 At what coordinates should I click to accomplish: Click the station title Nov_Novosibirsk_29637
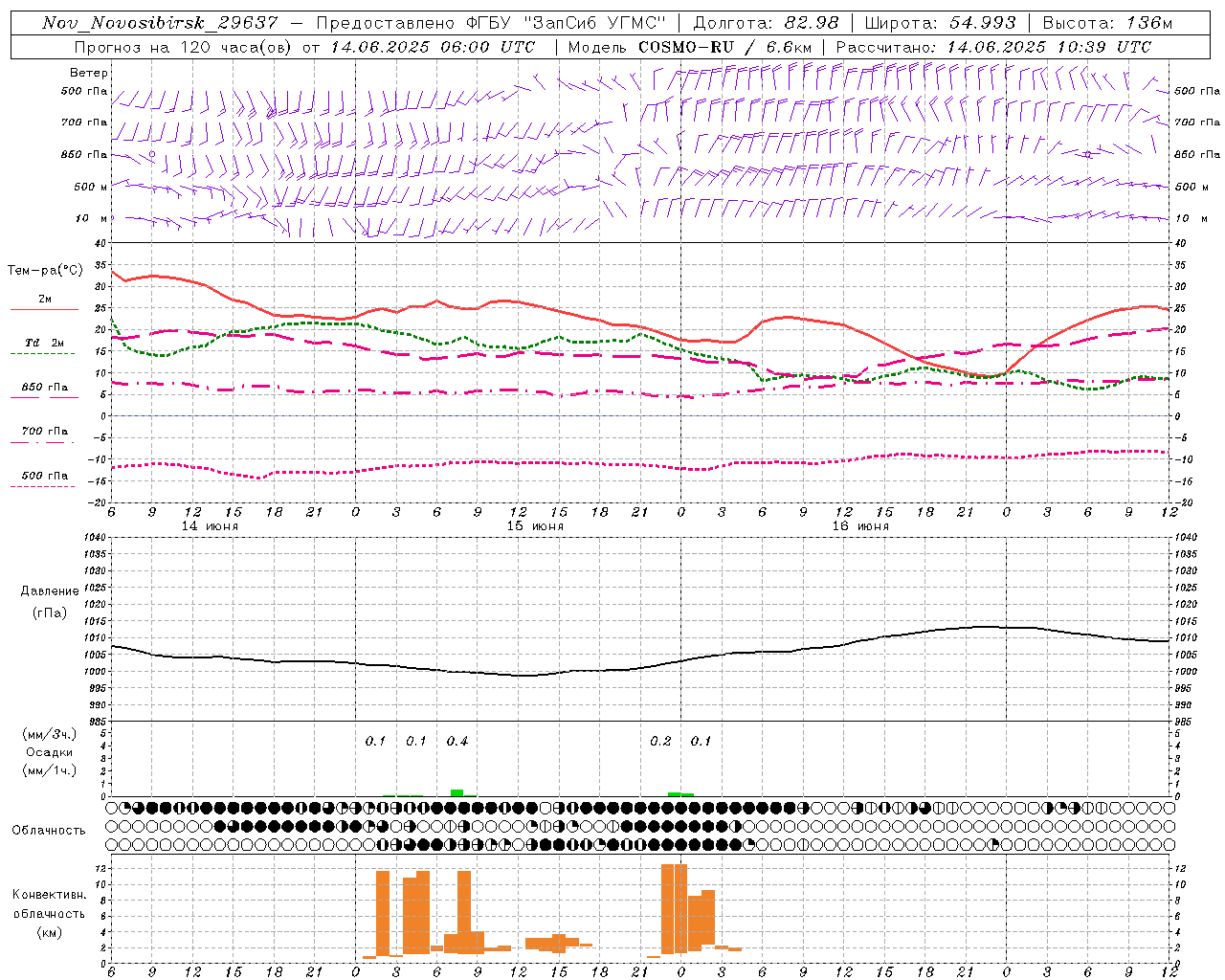[x=160, y=22]
